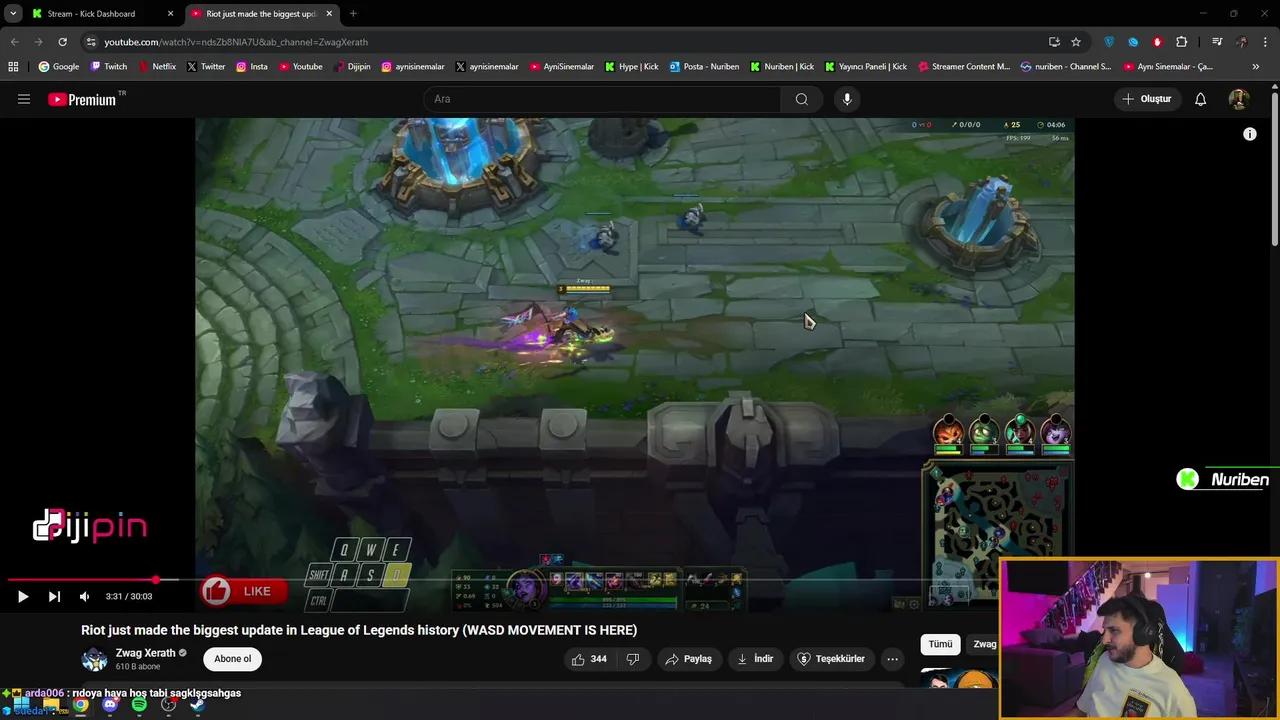Send thanks via Teşekkürler button
The image size is (1280, 720).
pyautogui.click(x=830, y=659)
